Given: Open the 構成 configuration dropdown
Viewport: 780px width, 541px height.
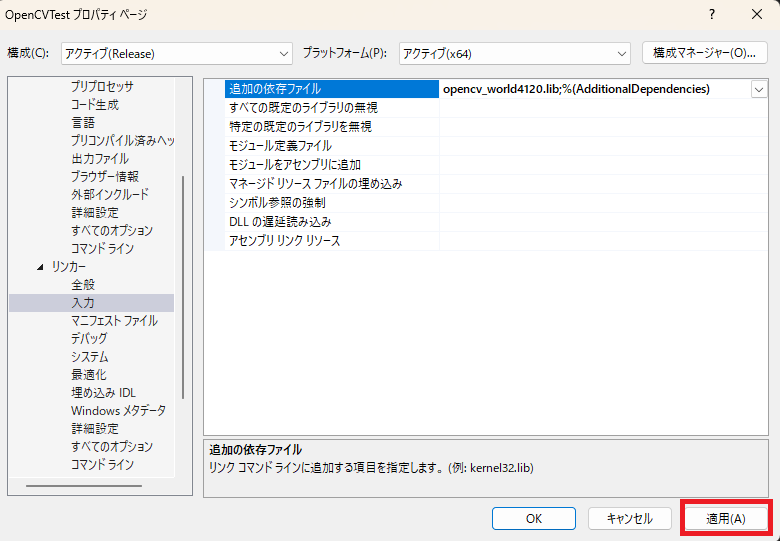Looking at the screenshot, I should click(176, 53).
